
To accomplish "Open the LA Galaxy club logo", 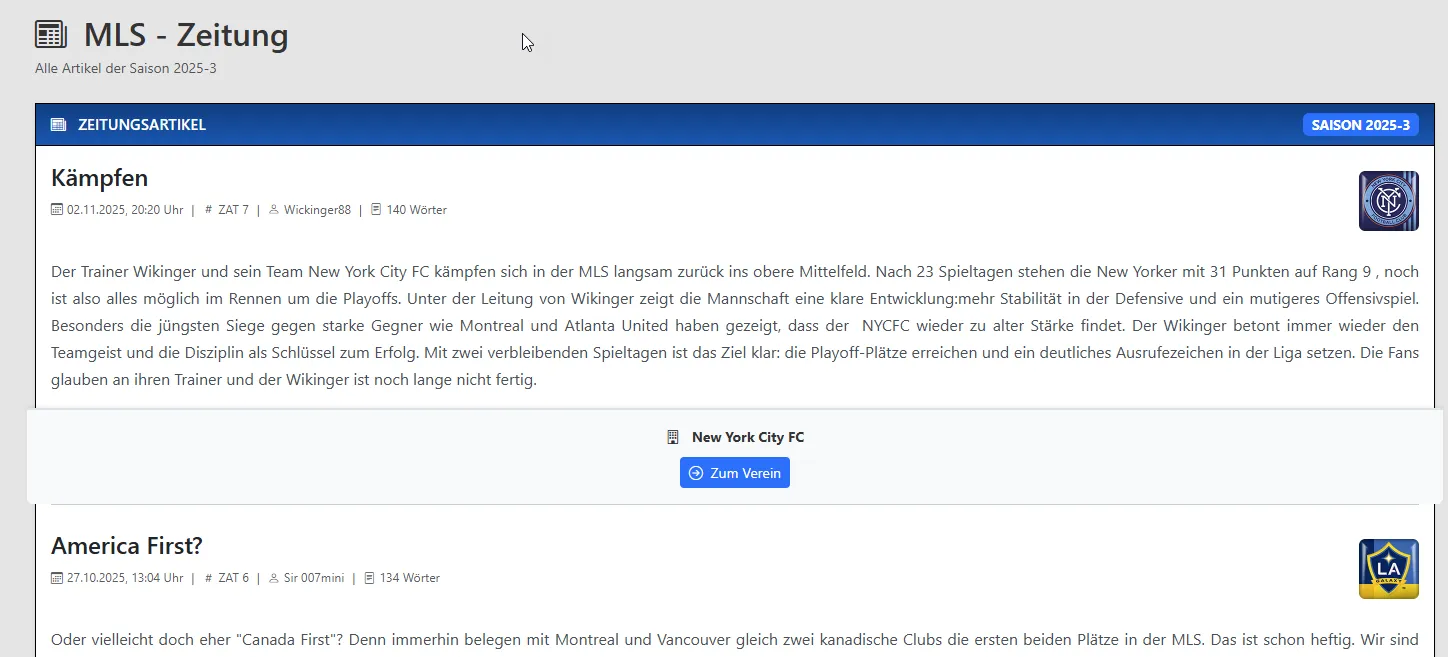I will coord(1388,569).
